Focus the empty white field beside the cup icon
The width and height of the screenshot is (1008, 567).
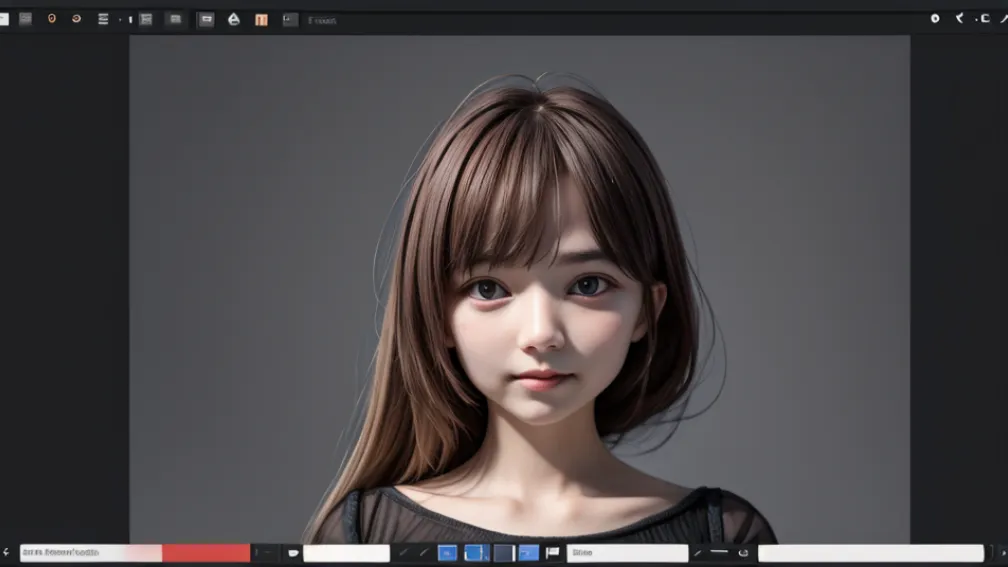[x=346, y=553]
